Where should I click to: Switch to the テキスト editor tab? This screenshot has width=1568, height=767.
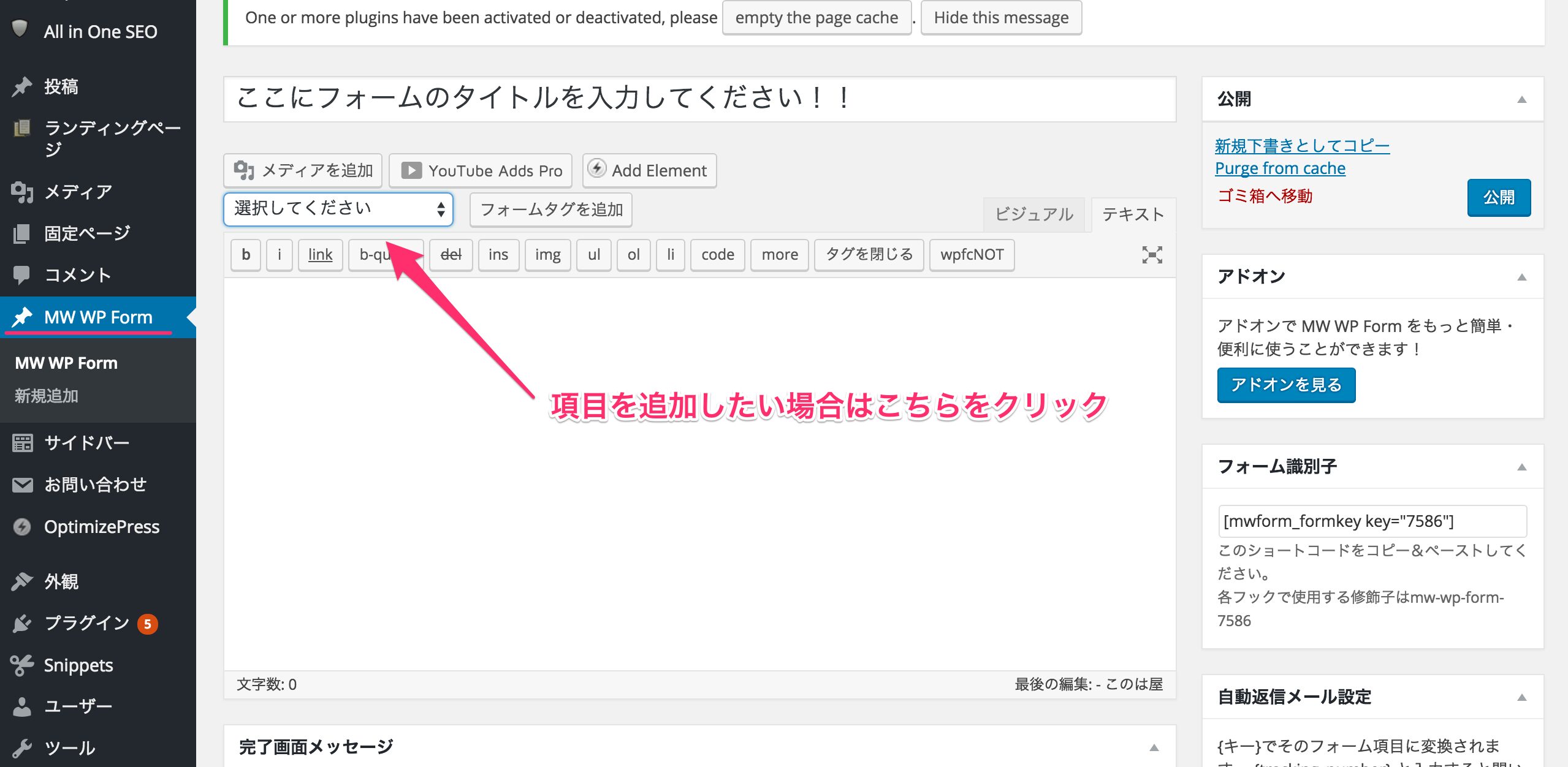1133,214
